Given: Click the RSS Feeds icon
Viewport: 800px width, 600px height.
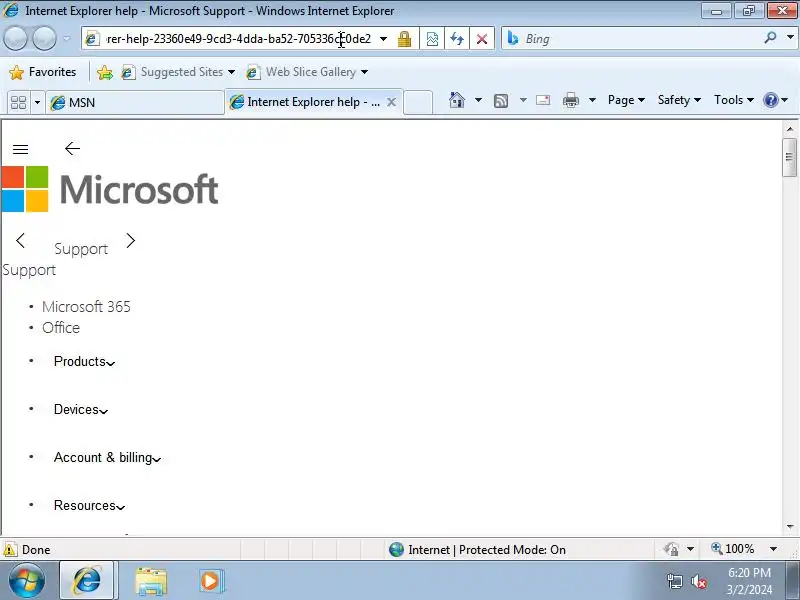Looking at the screenshot, I should [x=501, y=101].
